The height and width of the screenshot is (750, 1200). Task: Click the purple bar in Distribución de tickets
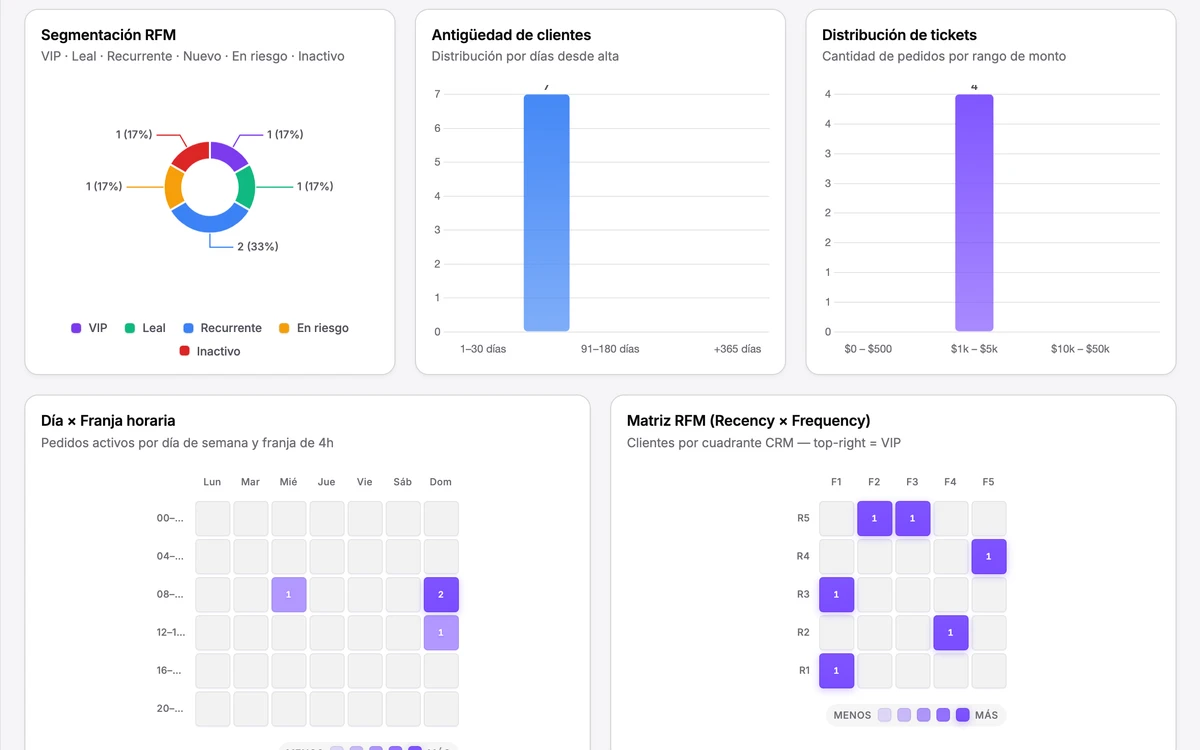(x=974, y=213)
